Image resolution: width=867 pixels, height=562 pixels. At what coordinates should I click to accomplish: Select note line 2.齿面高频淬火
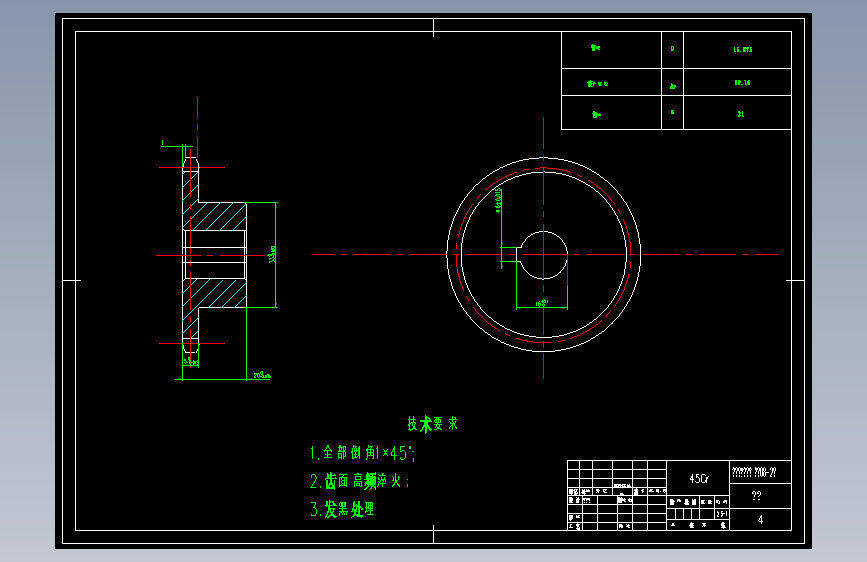(x=359, y=481)
